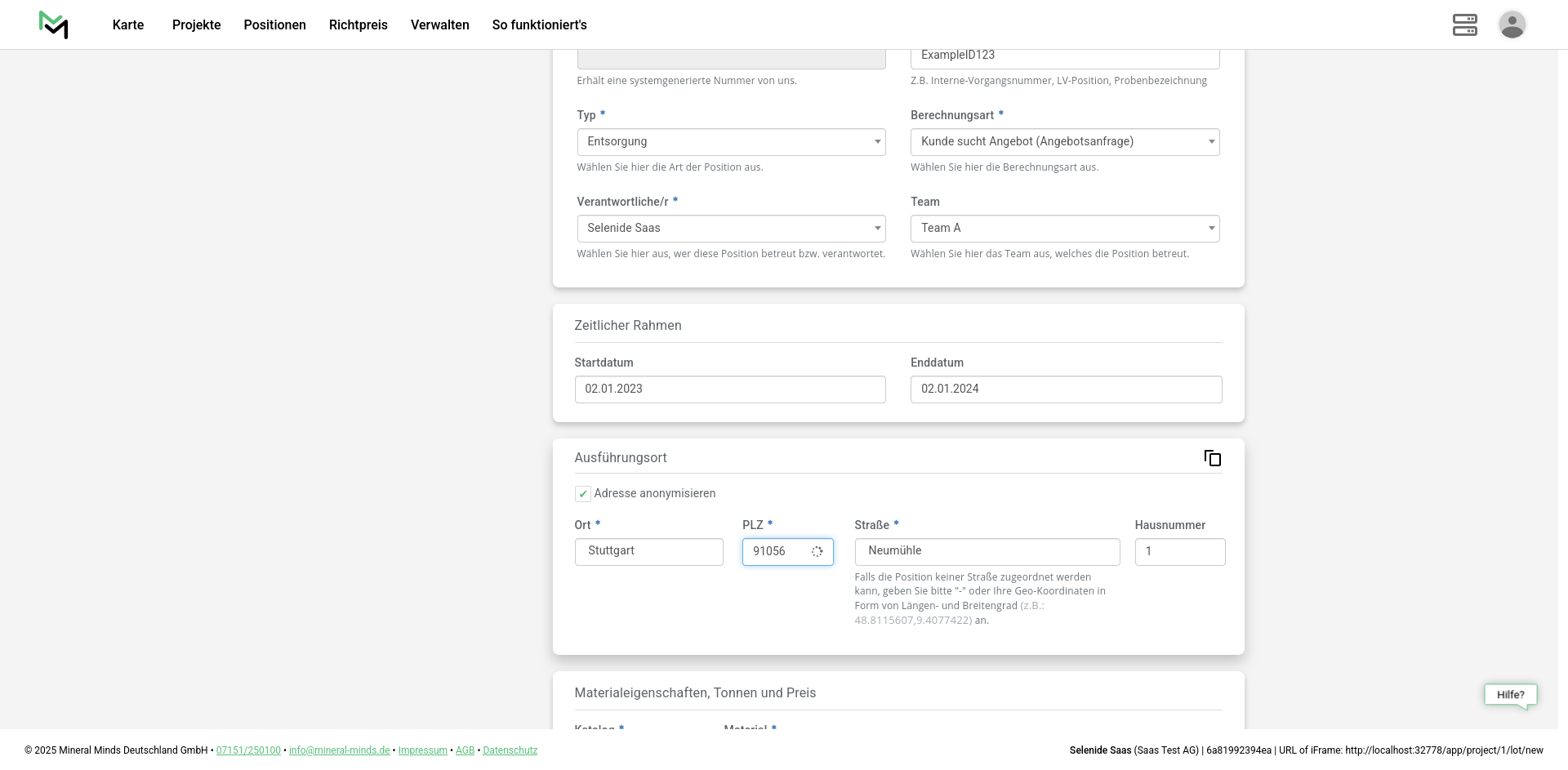This screenshot has width=1568, height=770.
Task: Go to the Projekte menu
Action: pyautogui.click(x=196, y=24)
